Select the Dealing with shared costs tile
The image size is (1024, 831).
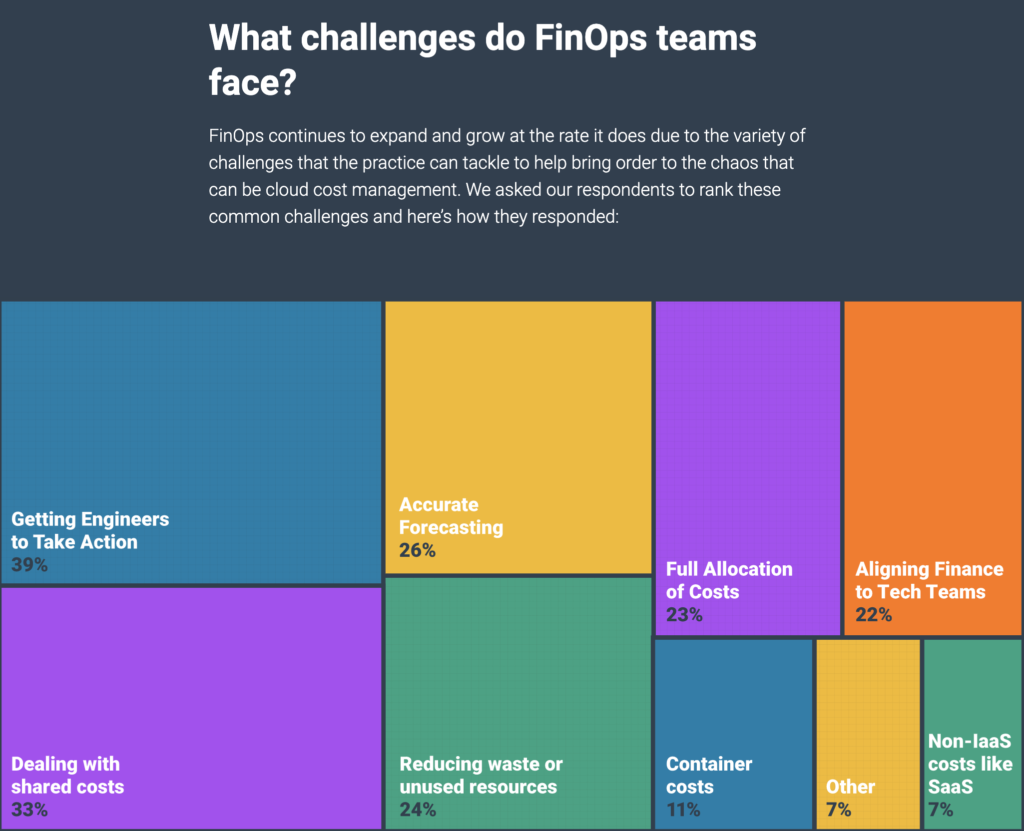191,708
